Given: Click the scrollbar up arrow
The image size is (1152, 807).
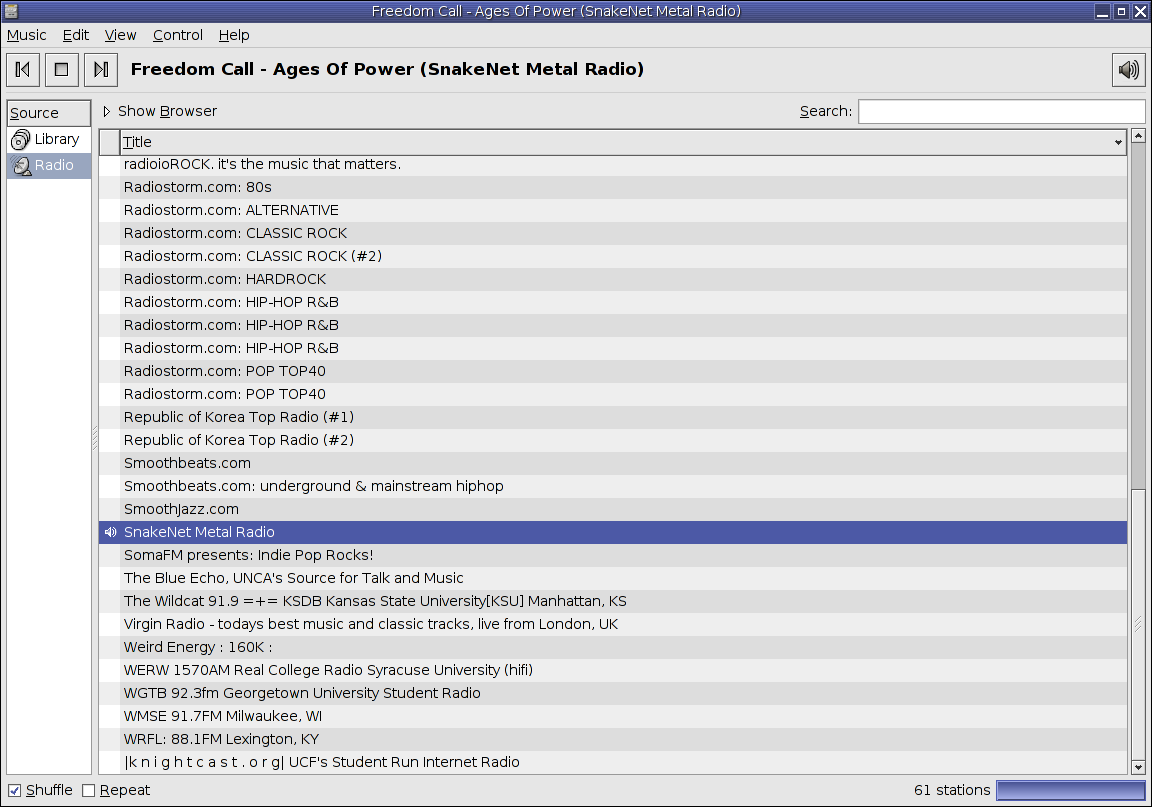Looking at the screenshot, I should coord(1138,136).
